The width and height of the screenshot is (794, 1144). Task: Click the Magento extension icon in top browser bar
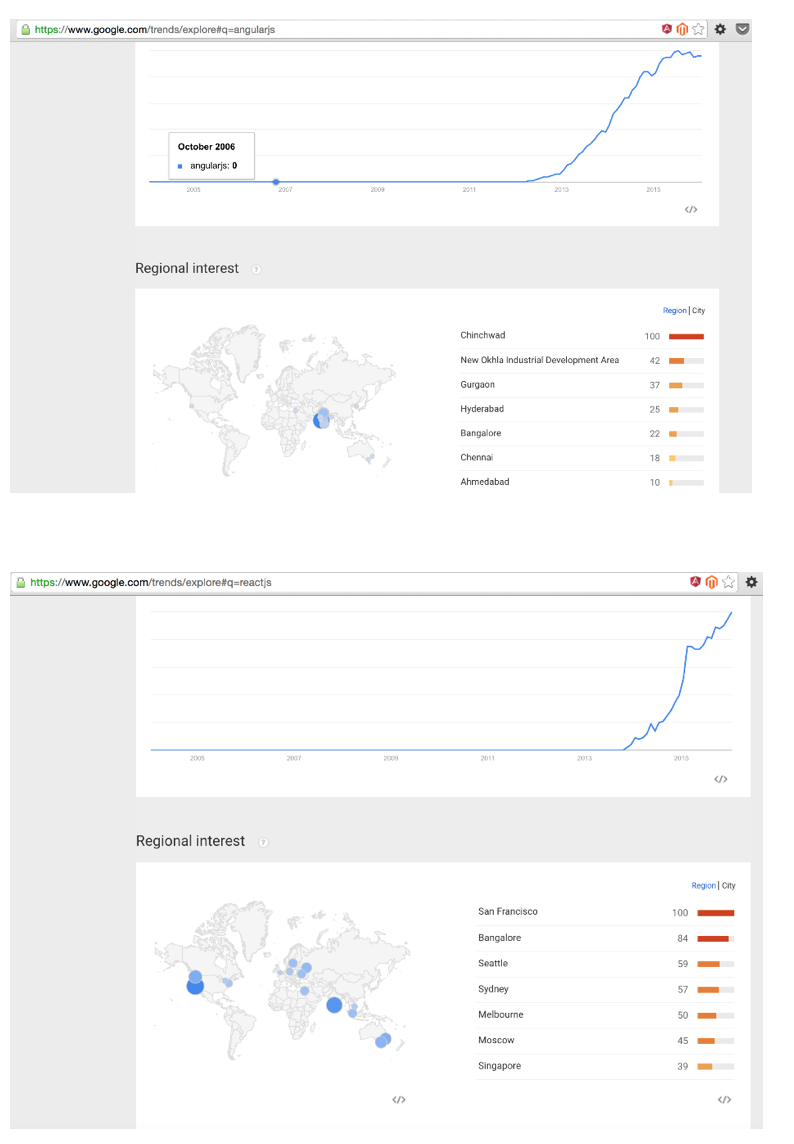point(682,29)
